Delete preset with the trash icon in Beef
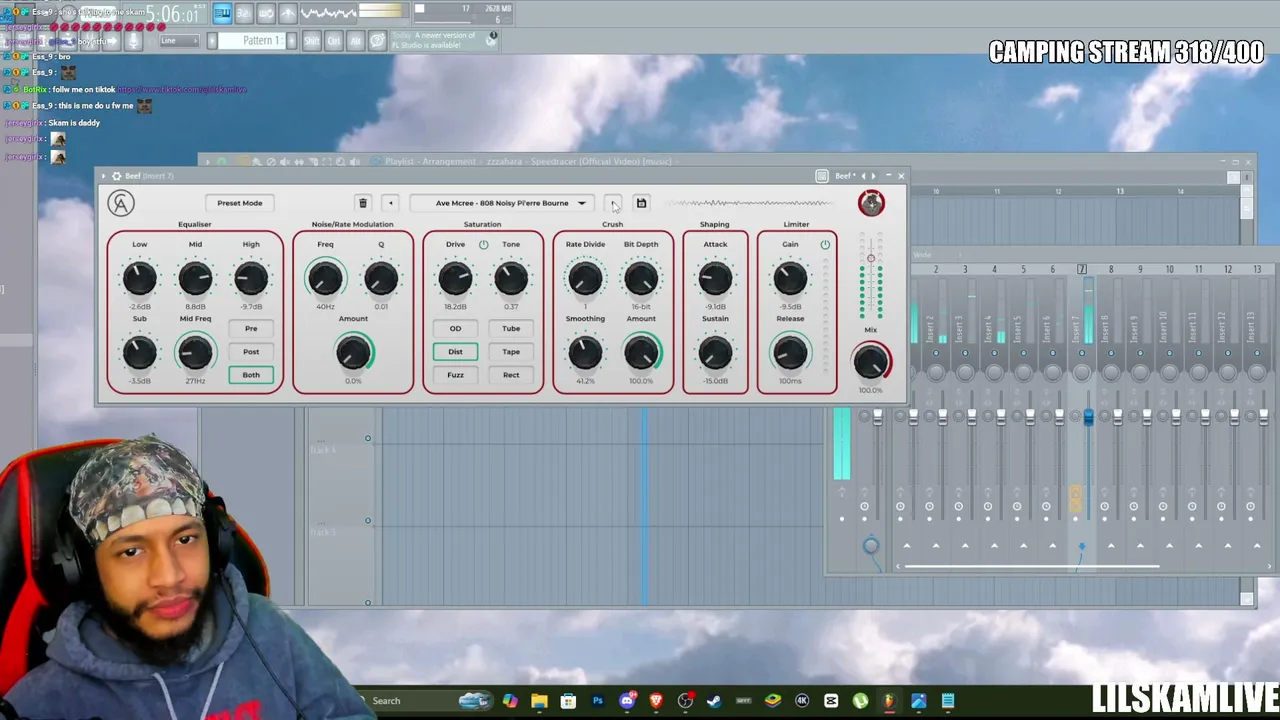The width and height of the screenshot is (1280, 720). click(363, 203)
